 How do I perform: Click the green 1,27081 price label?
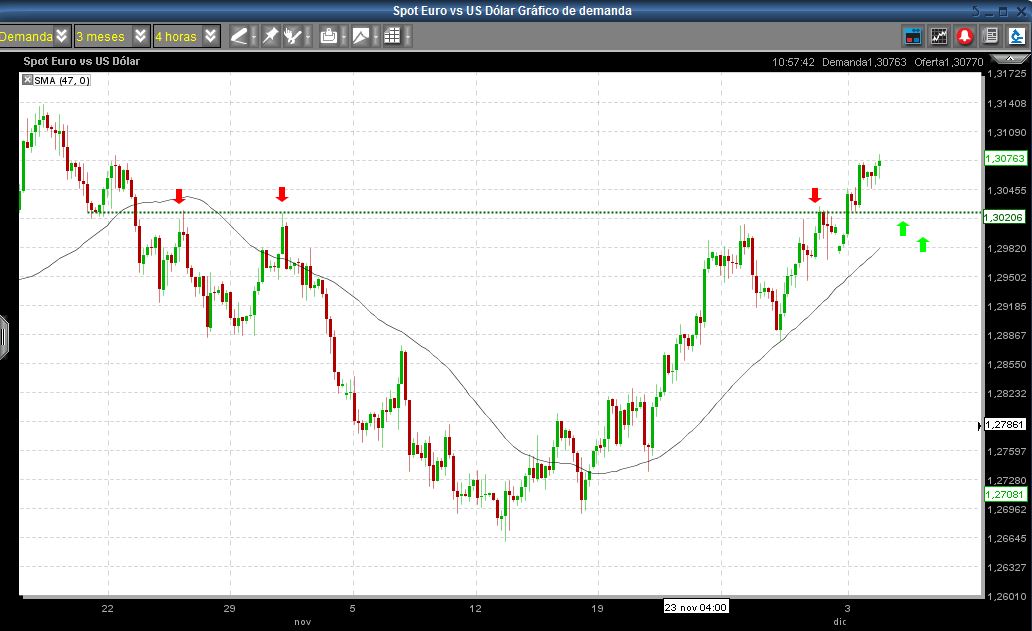click(1005, 494)
